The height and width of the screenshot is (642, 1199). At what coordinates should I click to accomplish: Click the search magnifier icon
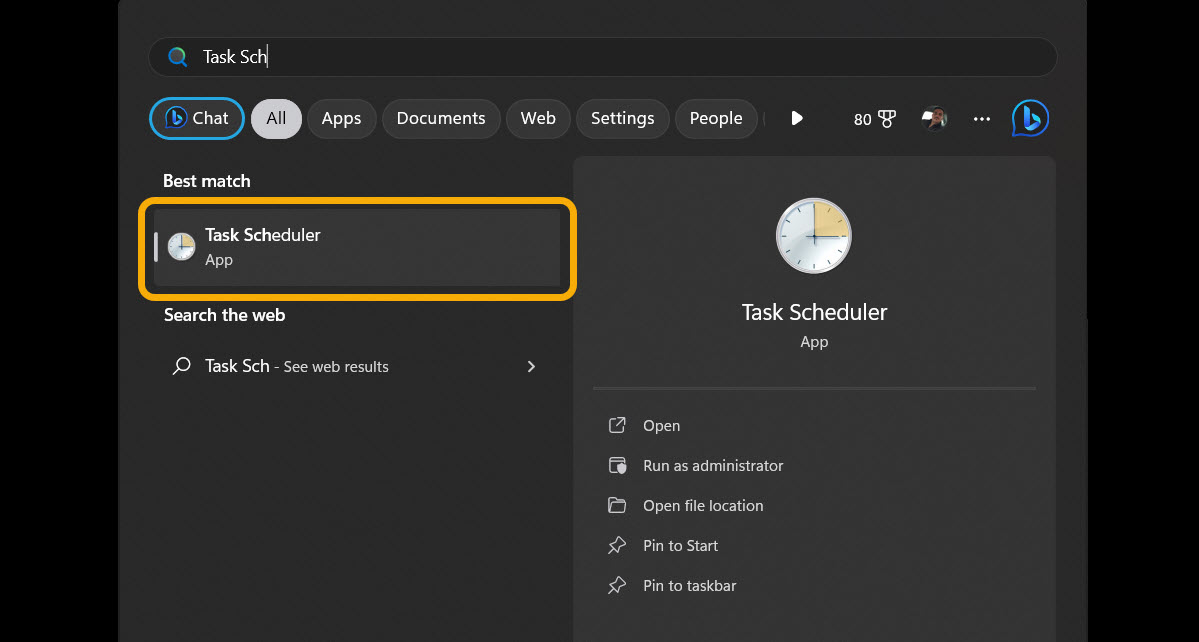177,57
